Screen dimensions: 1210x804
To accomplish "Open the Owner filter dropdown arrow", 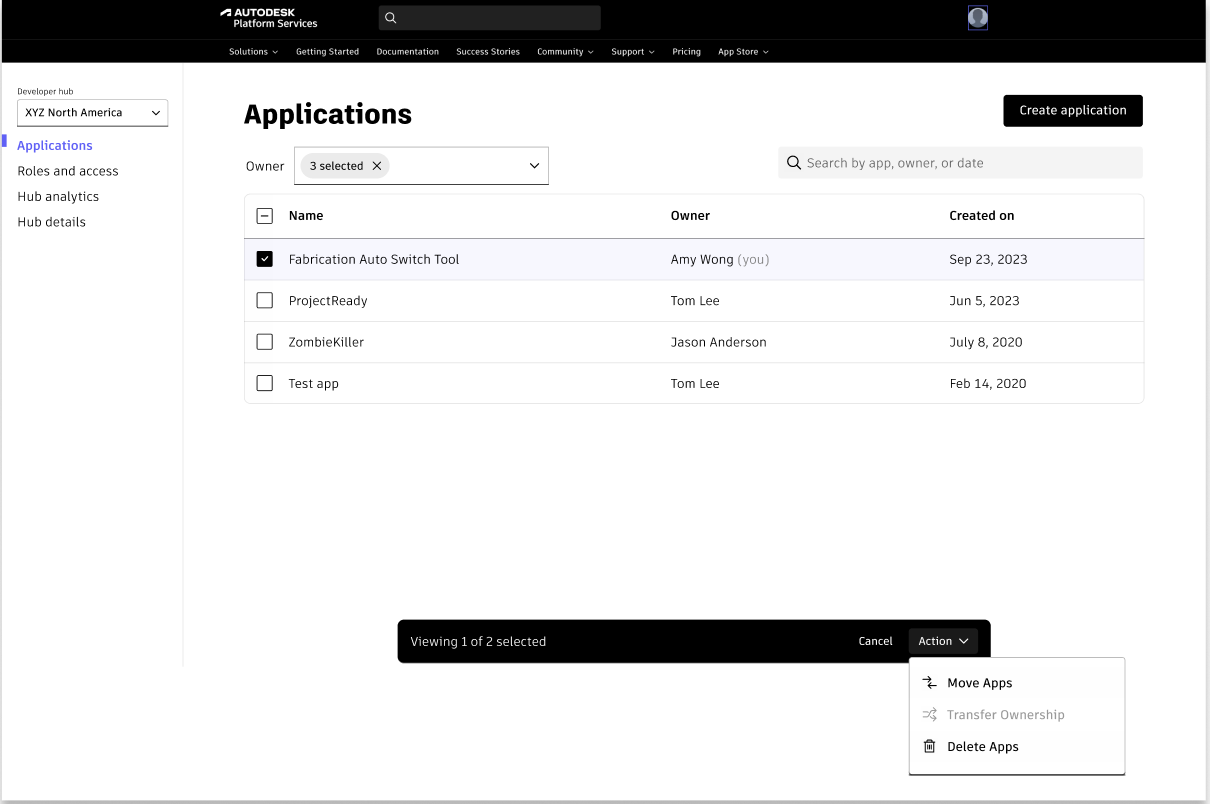I will [x=534, y=166].
